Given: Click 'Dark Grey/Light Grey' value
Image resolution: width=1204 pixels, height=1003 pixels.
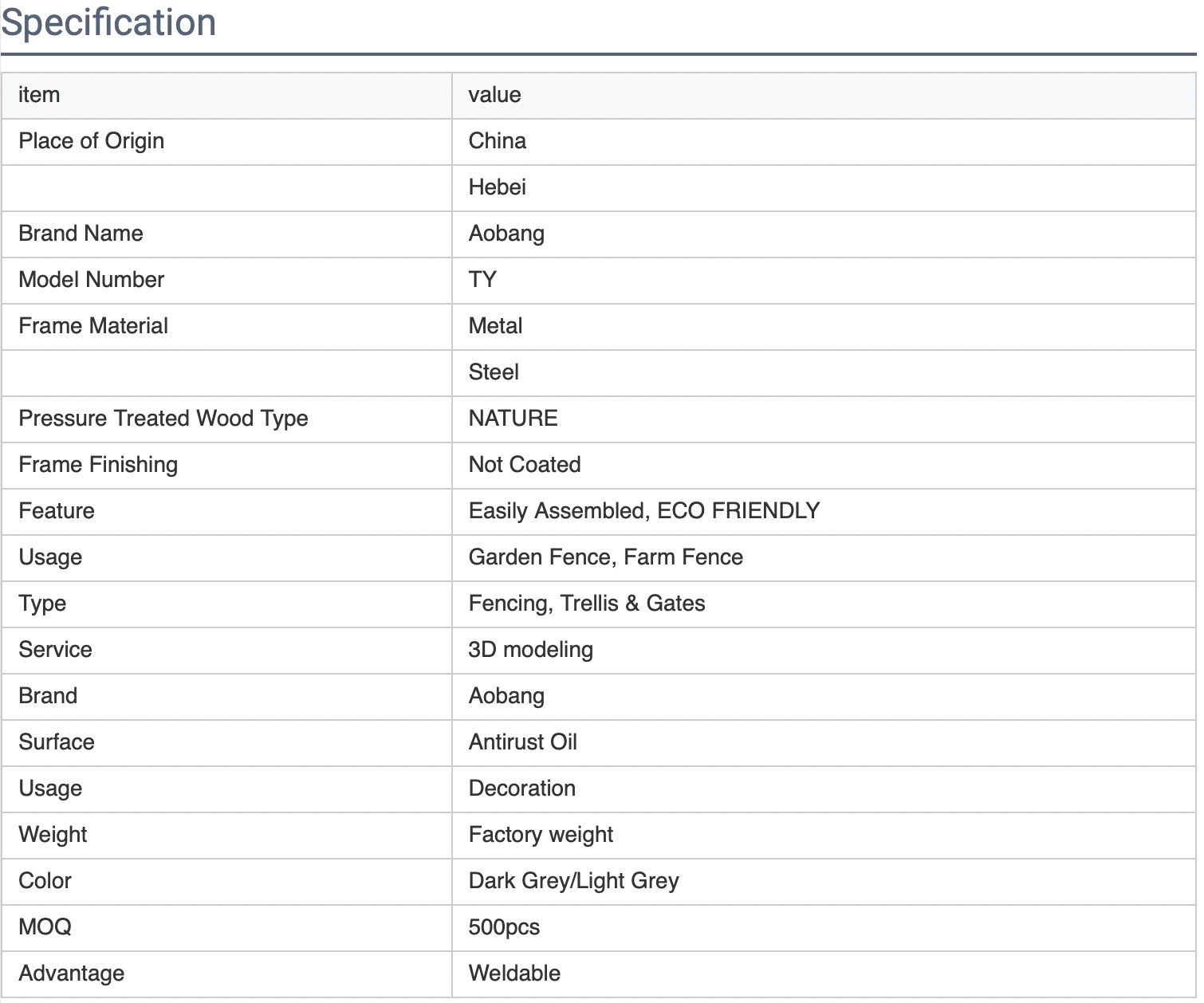Looking at the screenshot, I should tap(574, 881).
